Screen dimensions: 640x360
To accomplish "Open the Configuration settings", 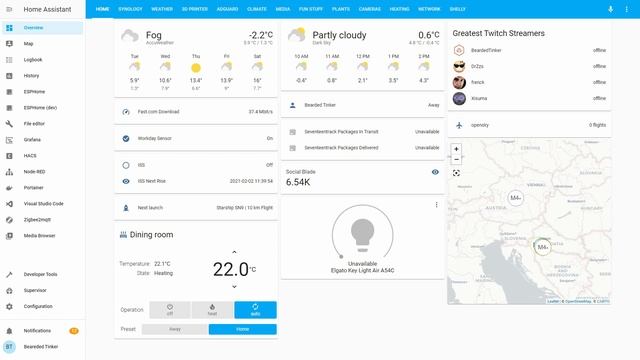I will pos(42,306).
